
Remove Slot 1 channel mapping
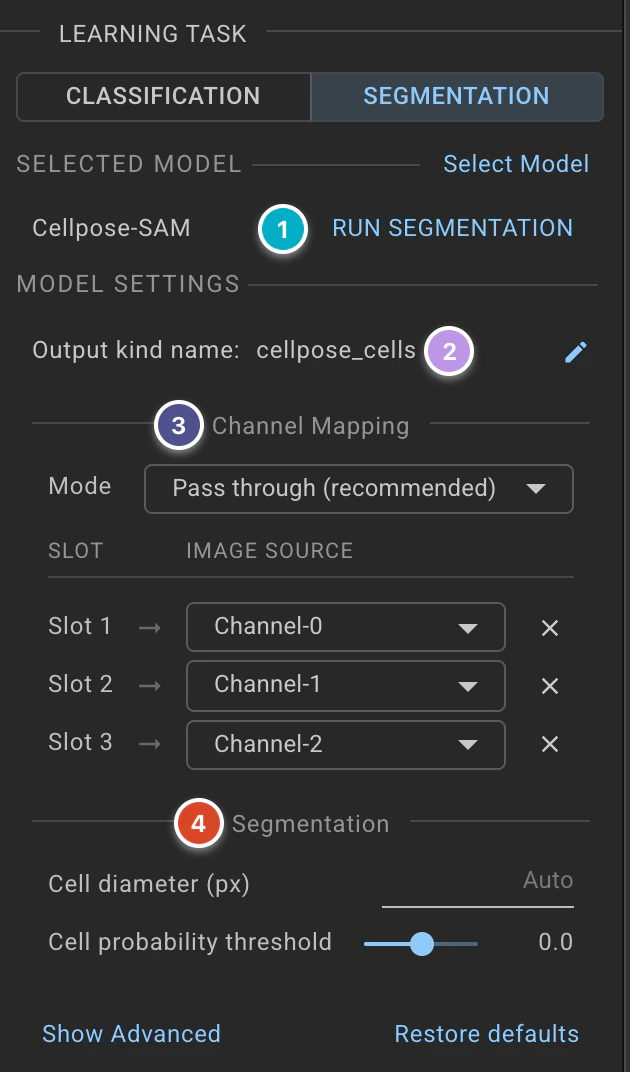[550, 628]
